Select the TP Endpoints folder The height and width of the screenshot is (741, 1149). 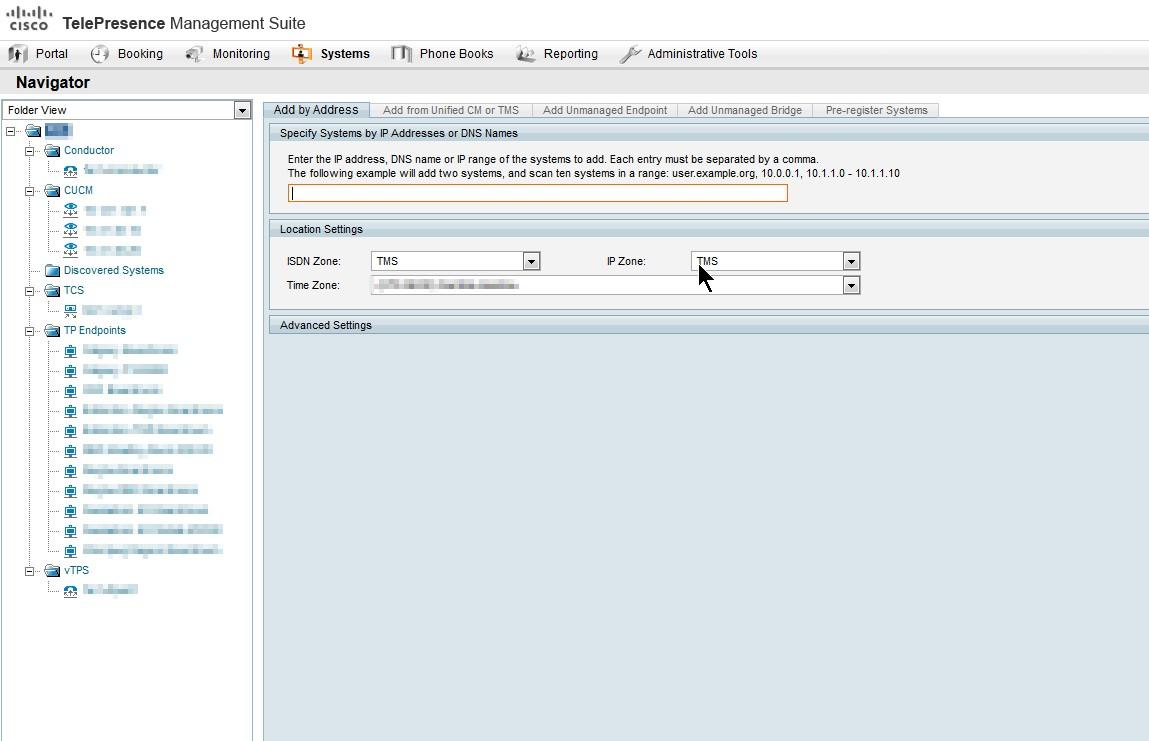95,330
